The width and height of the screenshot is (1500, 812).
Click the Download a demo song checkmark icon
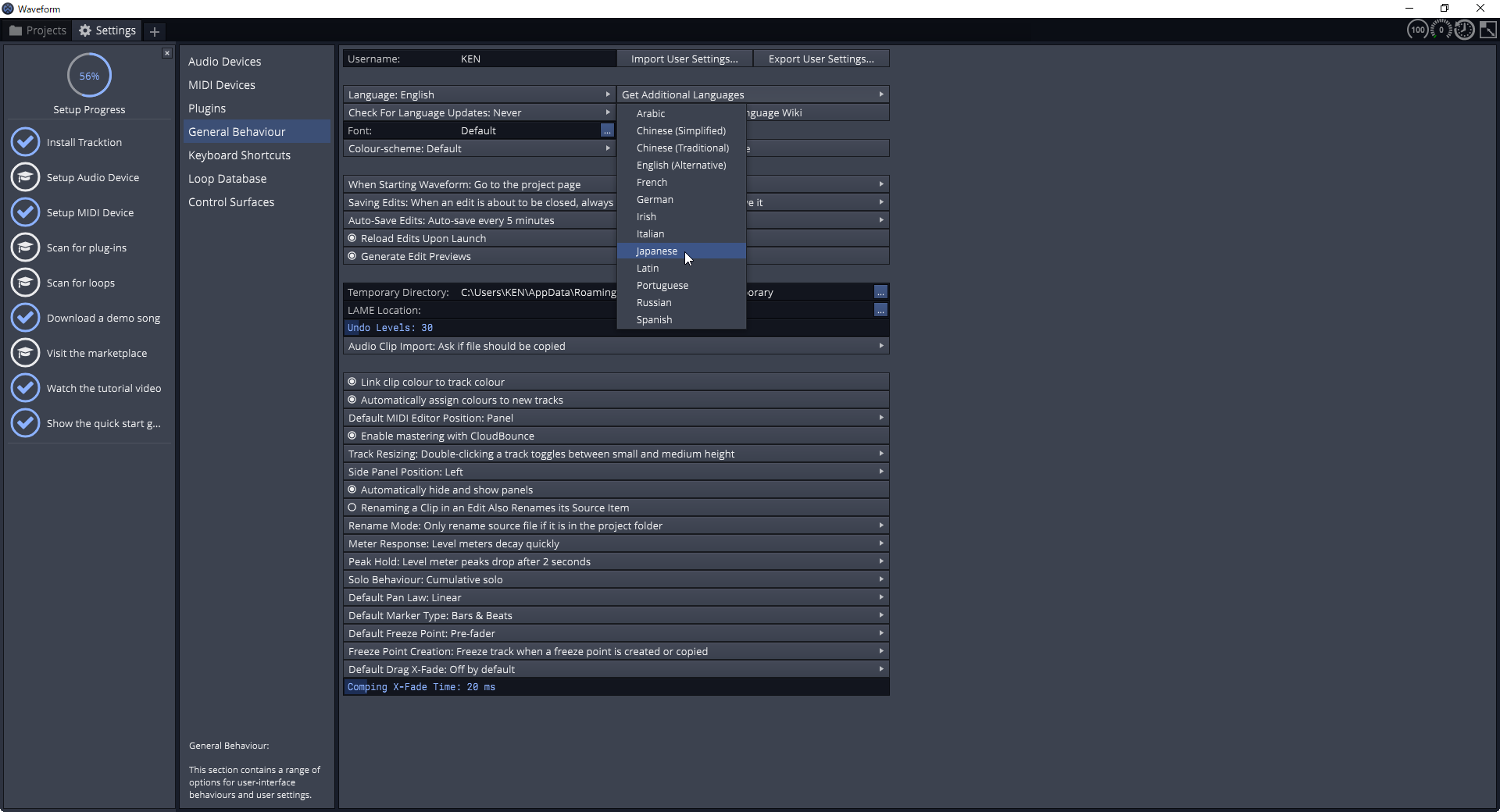tap(25, 318)
